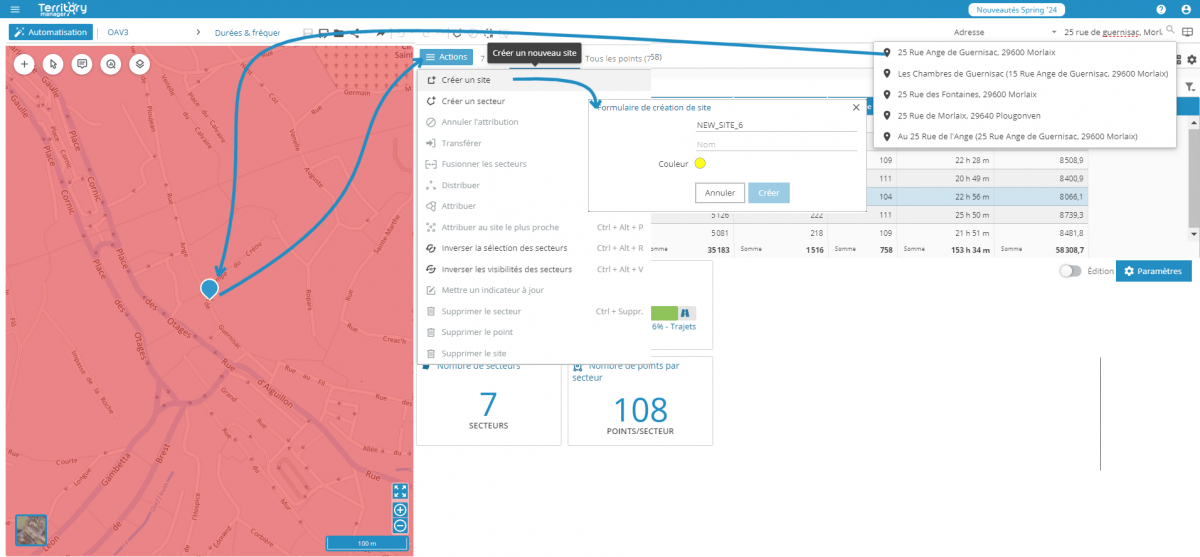1200x557 pixels.
Task: Zoom out on the map
Action: 400,525
